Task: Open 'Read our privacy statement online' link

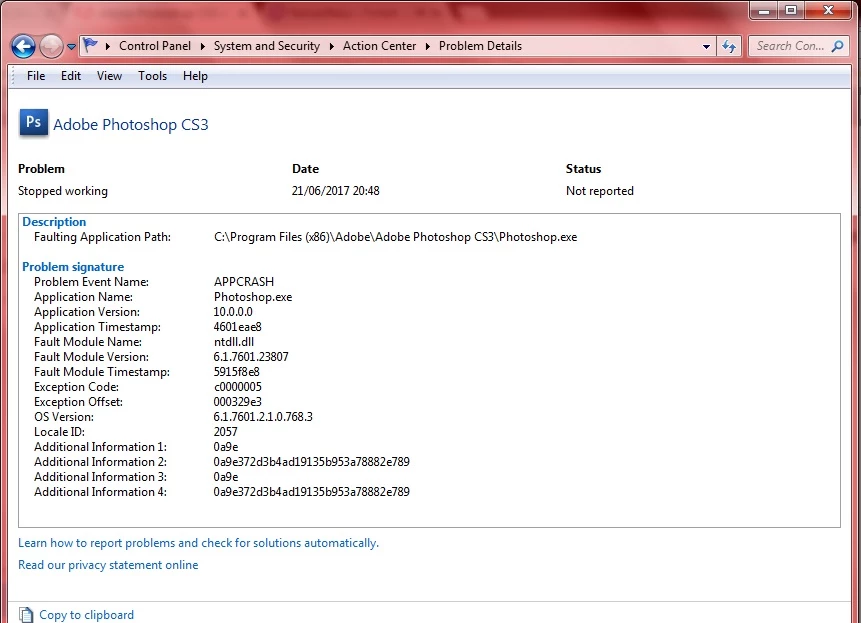Action: click(108, 565)
